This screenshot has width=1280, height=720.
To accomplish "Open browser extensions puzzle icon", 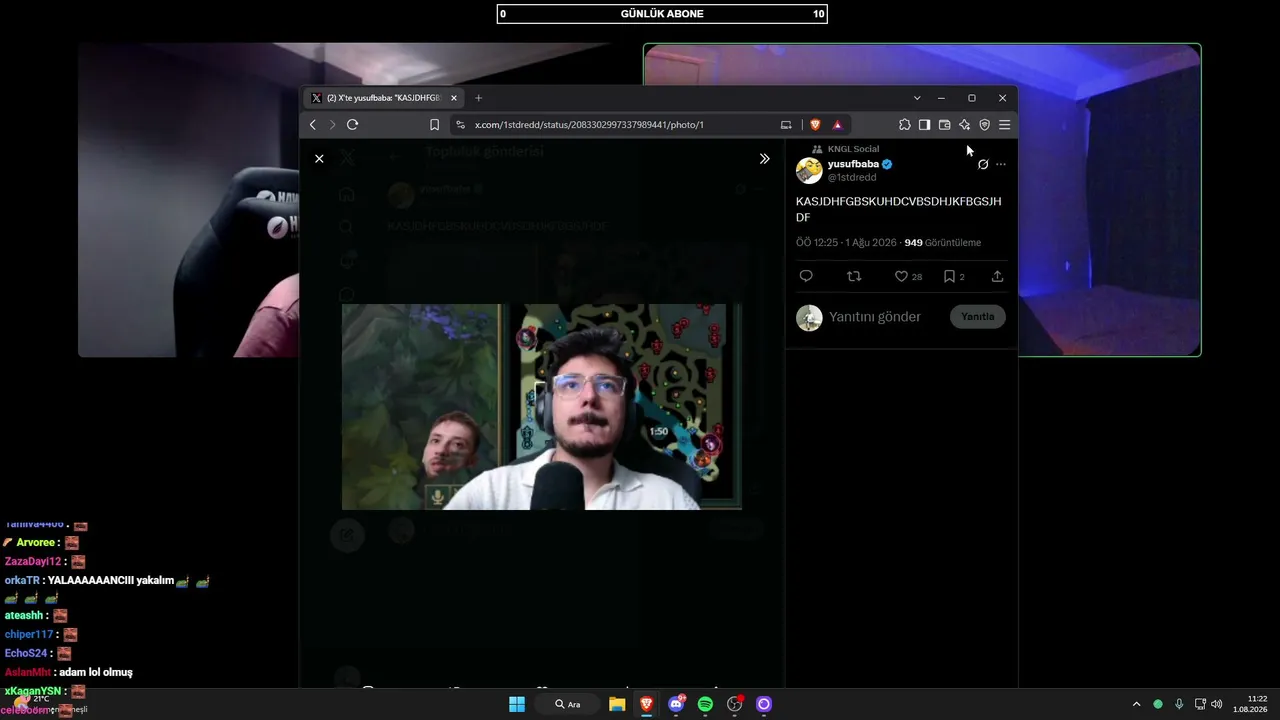I will (905, 125).
